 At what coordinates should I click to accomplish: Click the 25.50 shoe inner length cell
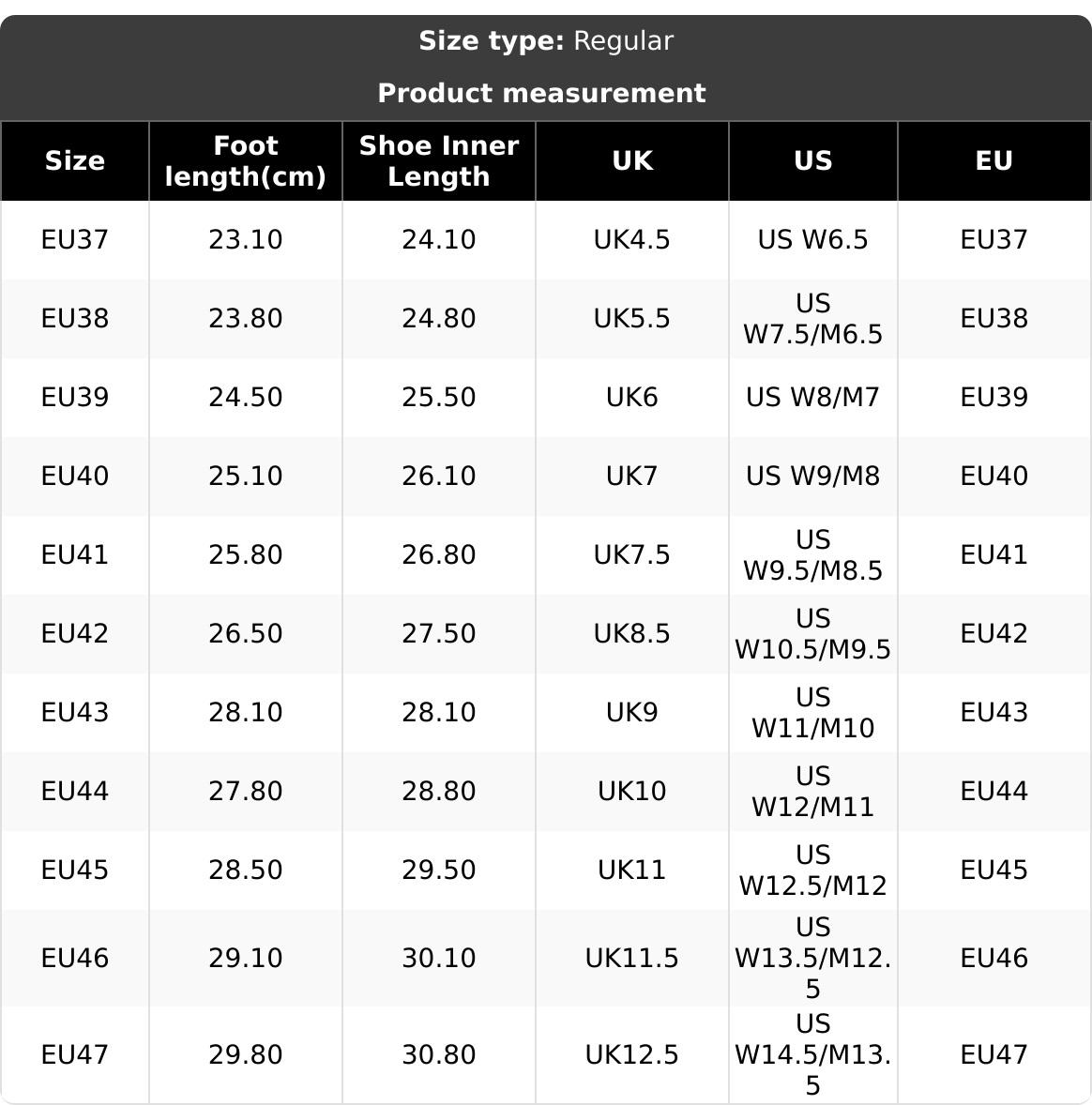pos(439,398)
